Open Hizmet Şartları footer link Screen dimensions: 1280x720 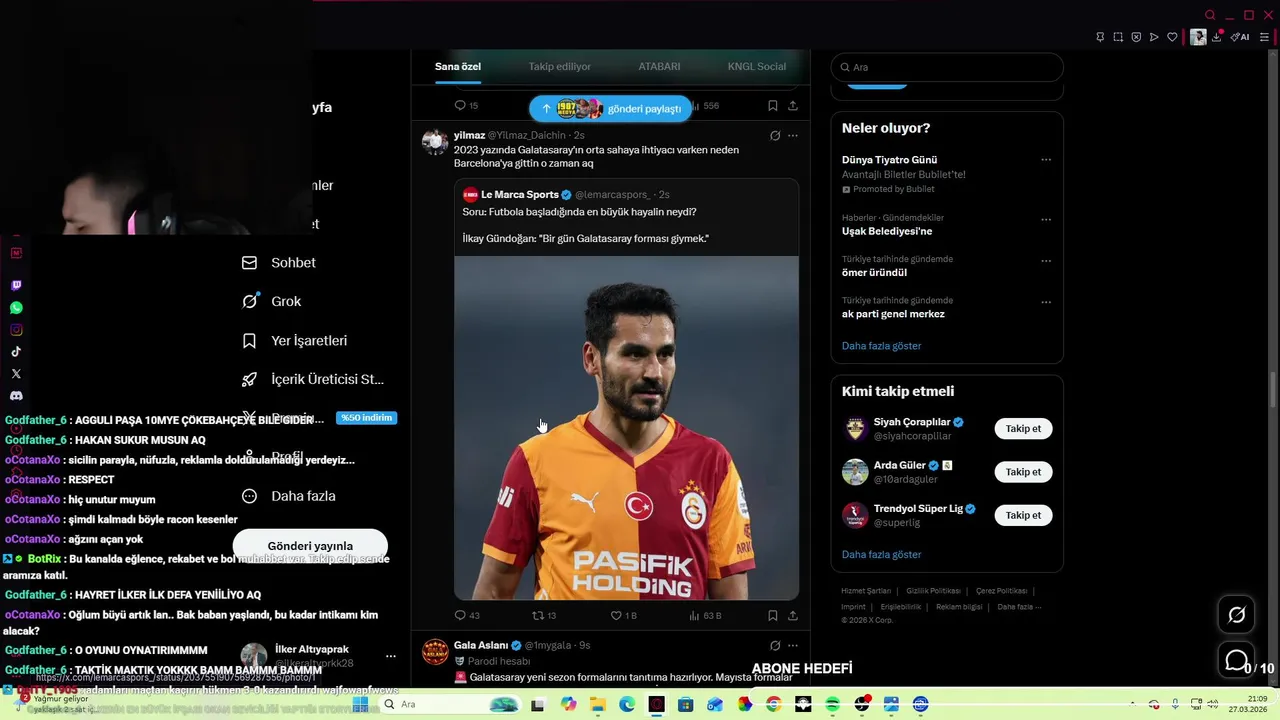pos(866,591)
